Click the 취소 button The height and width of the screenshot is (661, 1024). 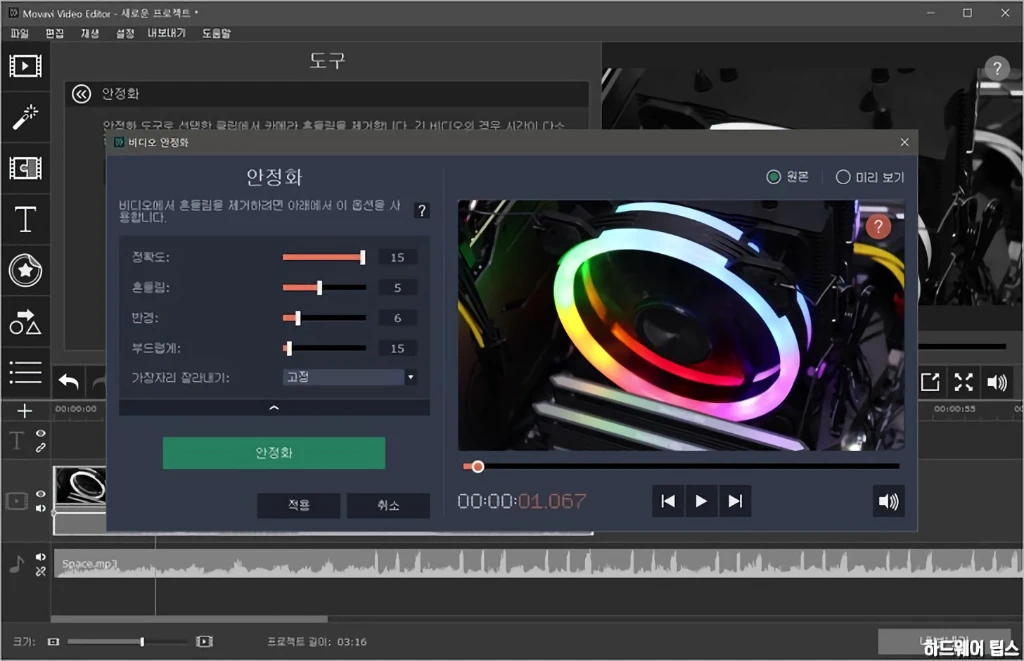[388, 505]
